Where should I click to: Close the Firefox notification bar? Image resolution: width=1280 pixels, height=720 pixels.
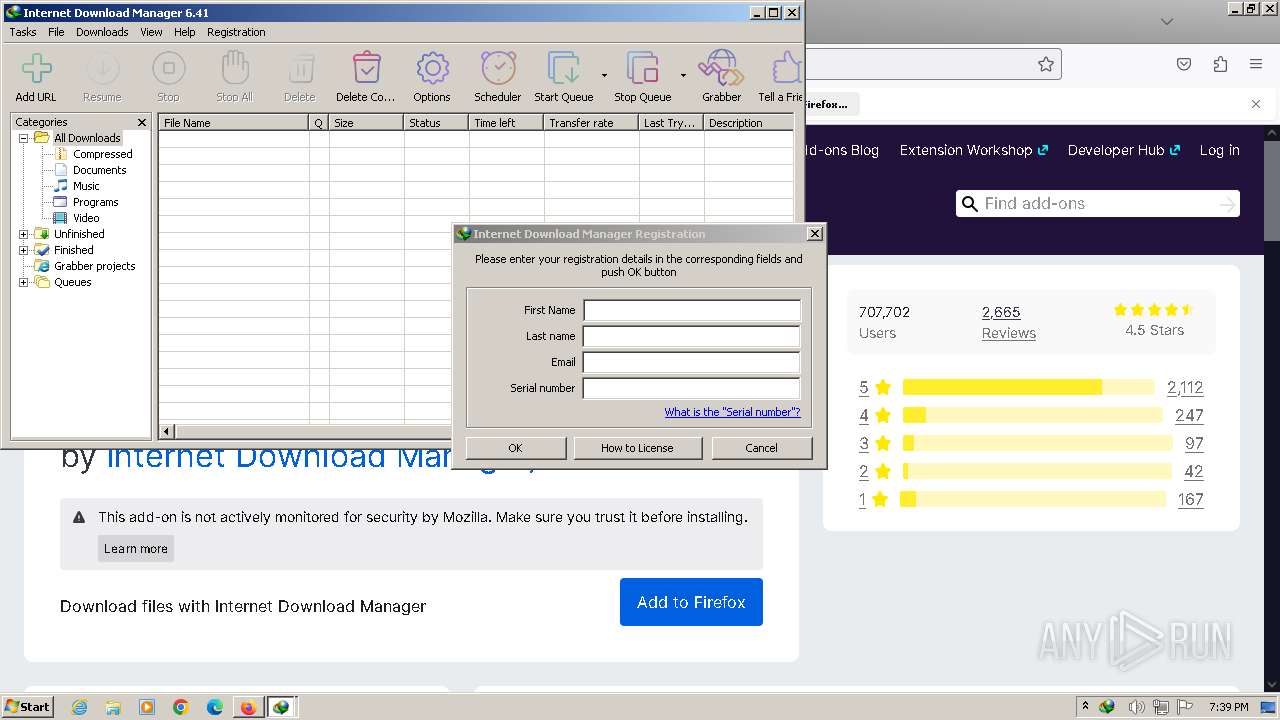(1256, 104)
